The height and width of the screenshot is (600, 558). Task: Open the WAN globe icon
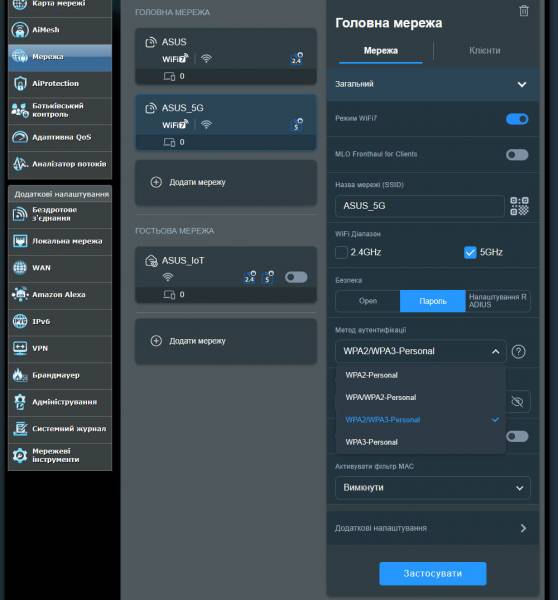point(20,268)
